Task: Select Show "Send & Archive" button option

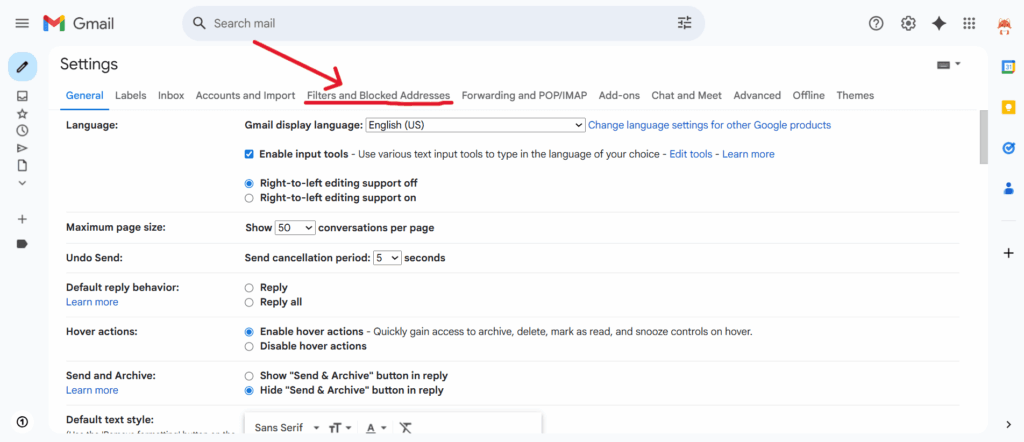Action: (249, 376)
